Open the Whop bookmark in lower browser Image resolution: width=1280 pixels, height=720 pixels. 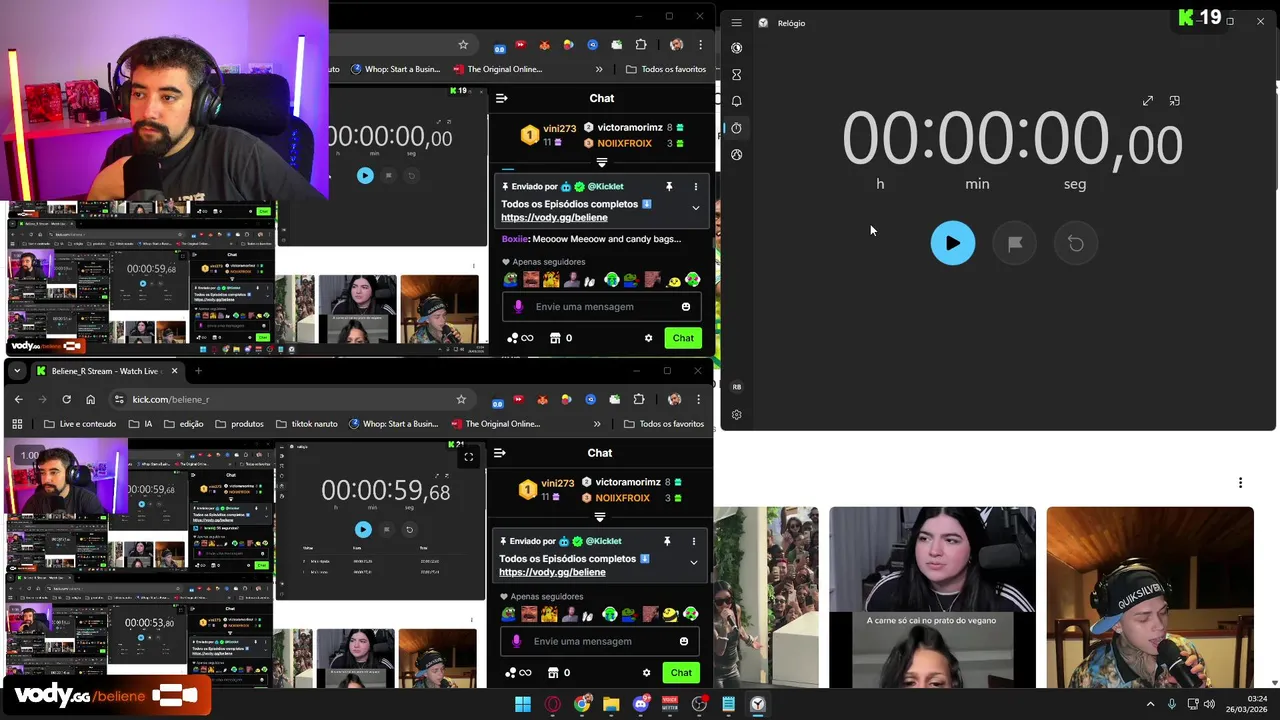click(x=394, y=424)
